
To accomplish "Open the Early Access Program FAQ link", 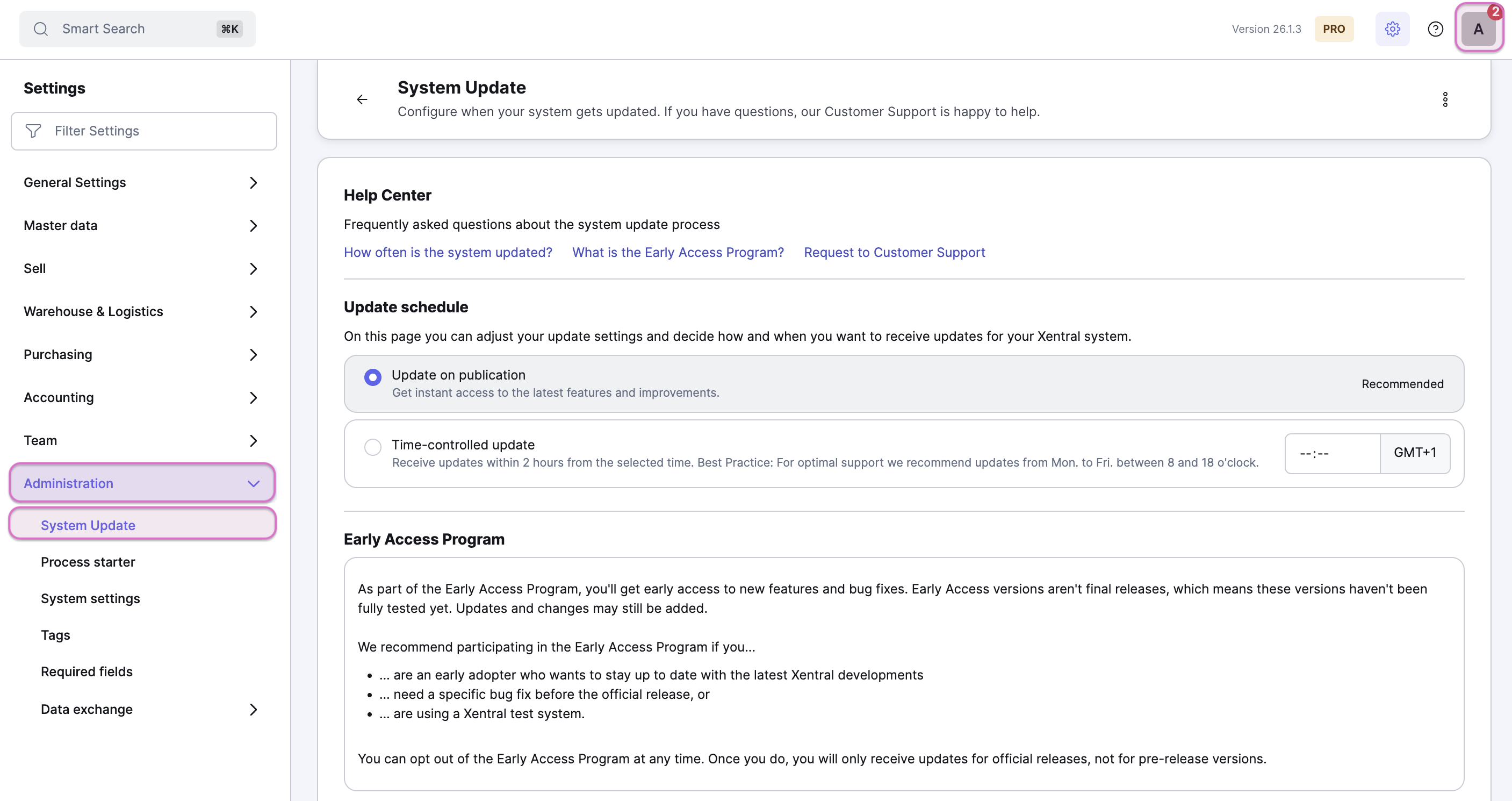I will pyautogui.click(x=678, y=252).
